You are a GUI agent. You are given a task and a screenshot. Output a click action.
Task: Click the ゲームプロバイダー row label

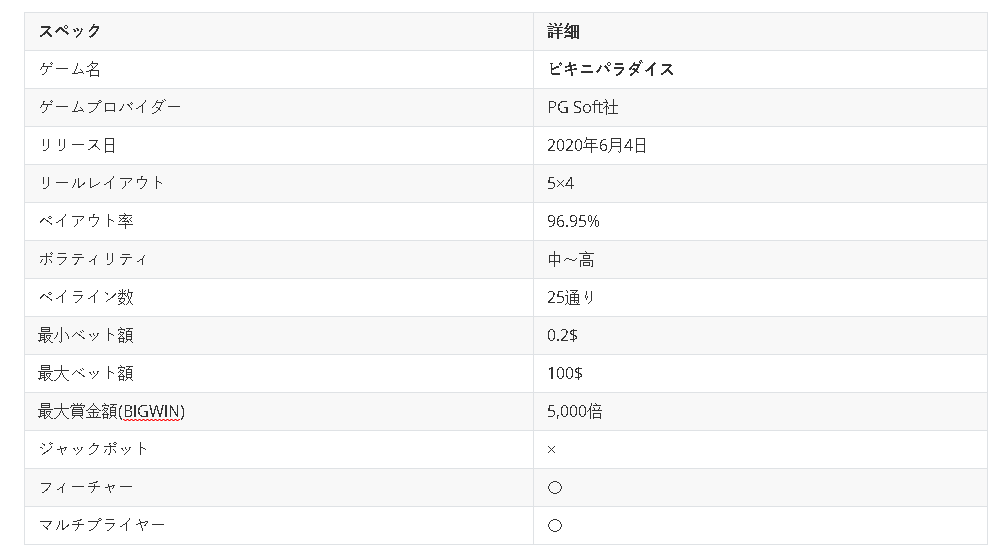(x=110, y=107)
